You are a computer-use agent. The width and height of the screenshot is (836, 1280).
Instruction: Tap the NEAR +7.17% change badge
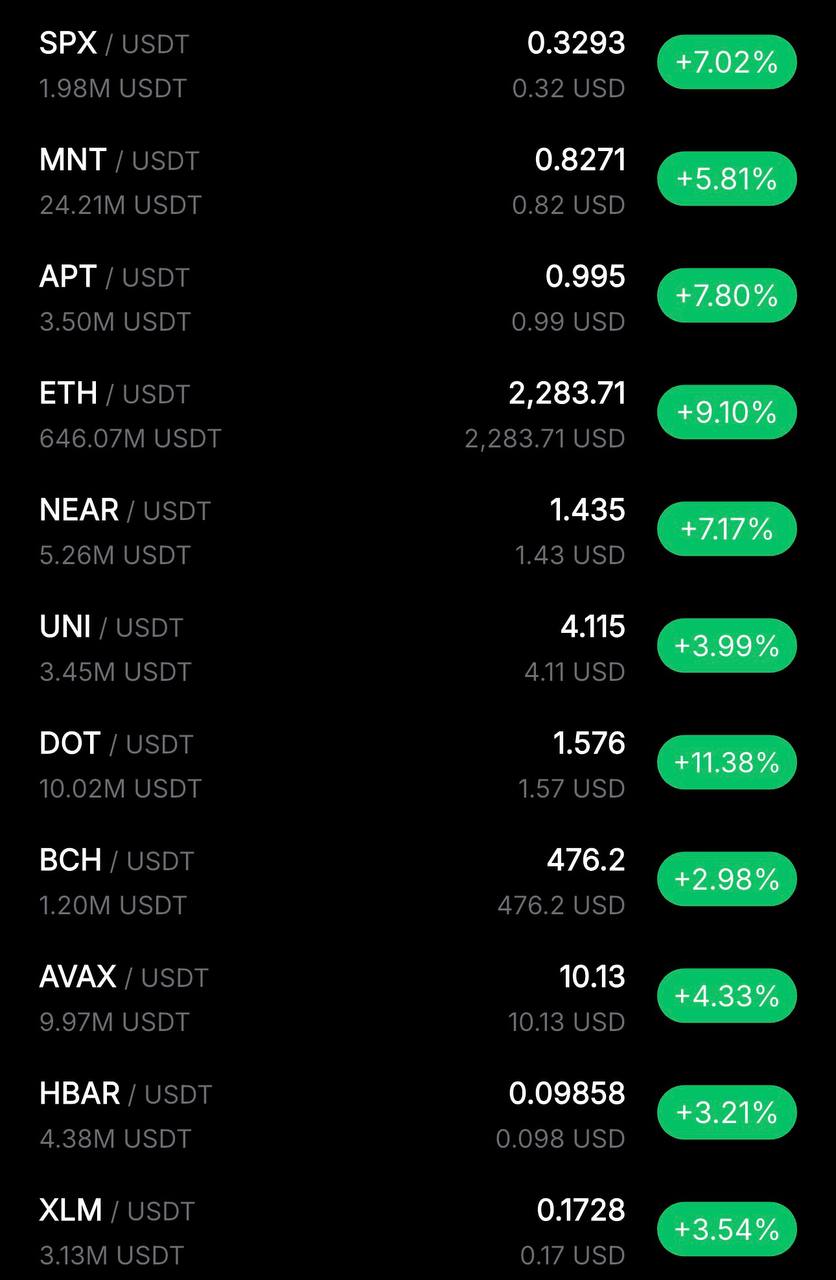click(726, 529)
